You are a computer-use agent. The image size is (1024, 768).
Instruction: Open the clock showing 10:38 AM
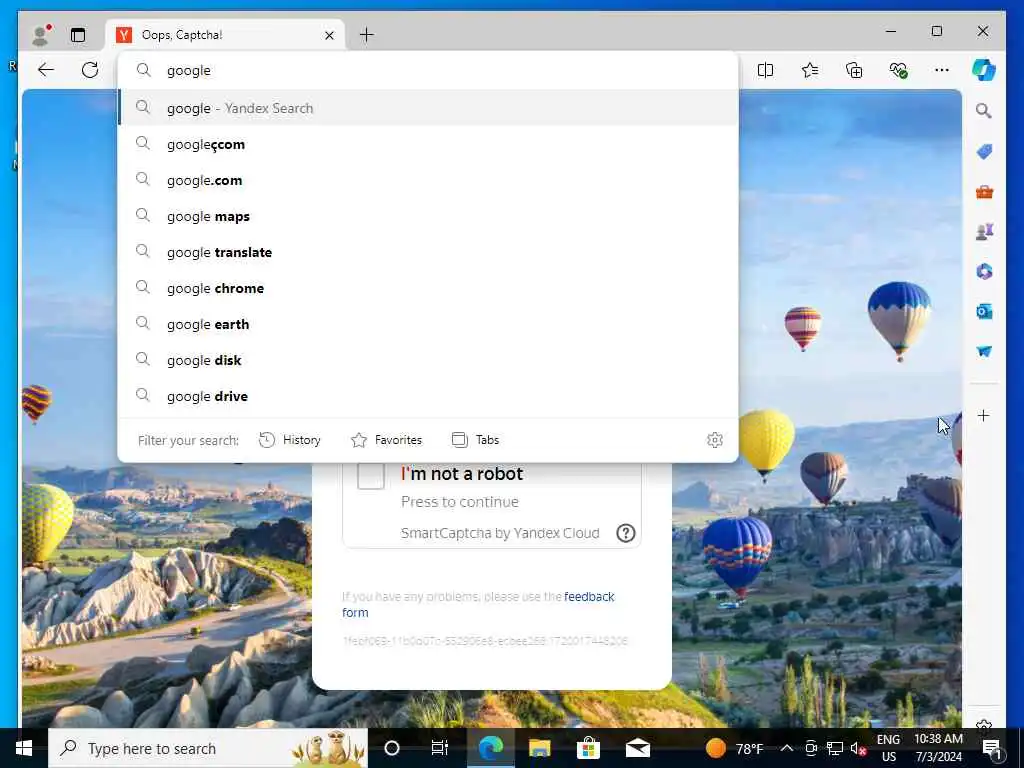click(938, 748)
